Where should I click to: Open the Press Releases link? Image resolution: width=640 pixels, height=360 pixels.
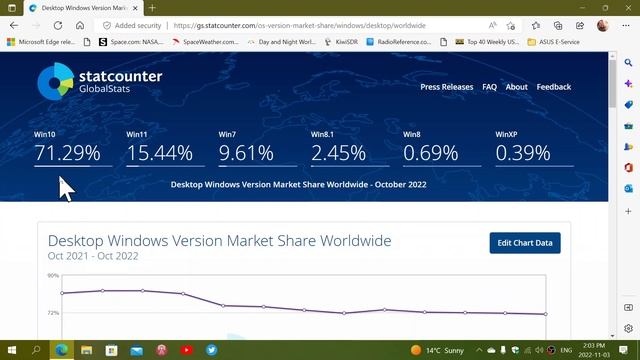[447, 87]
